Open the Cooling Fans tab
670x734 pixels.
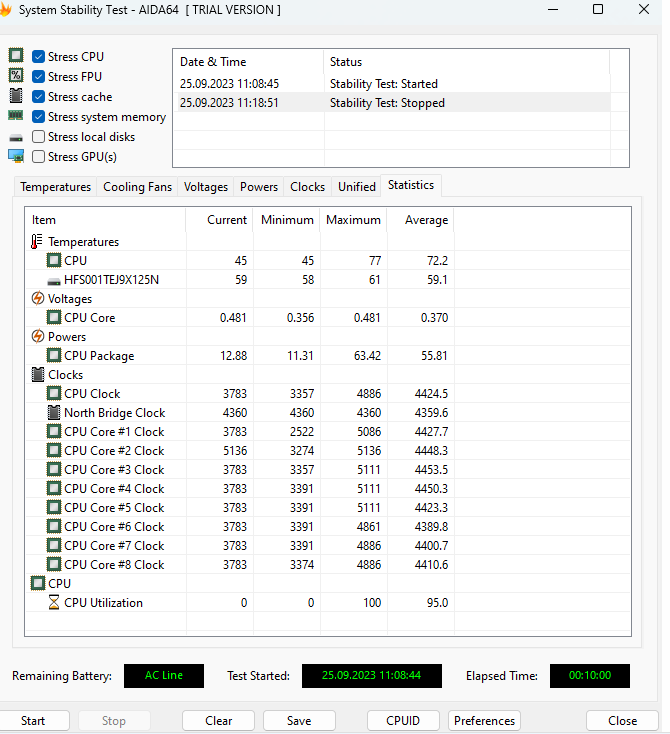point(137,187)
